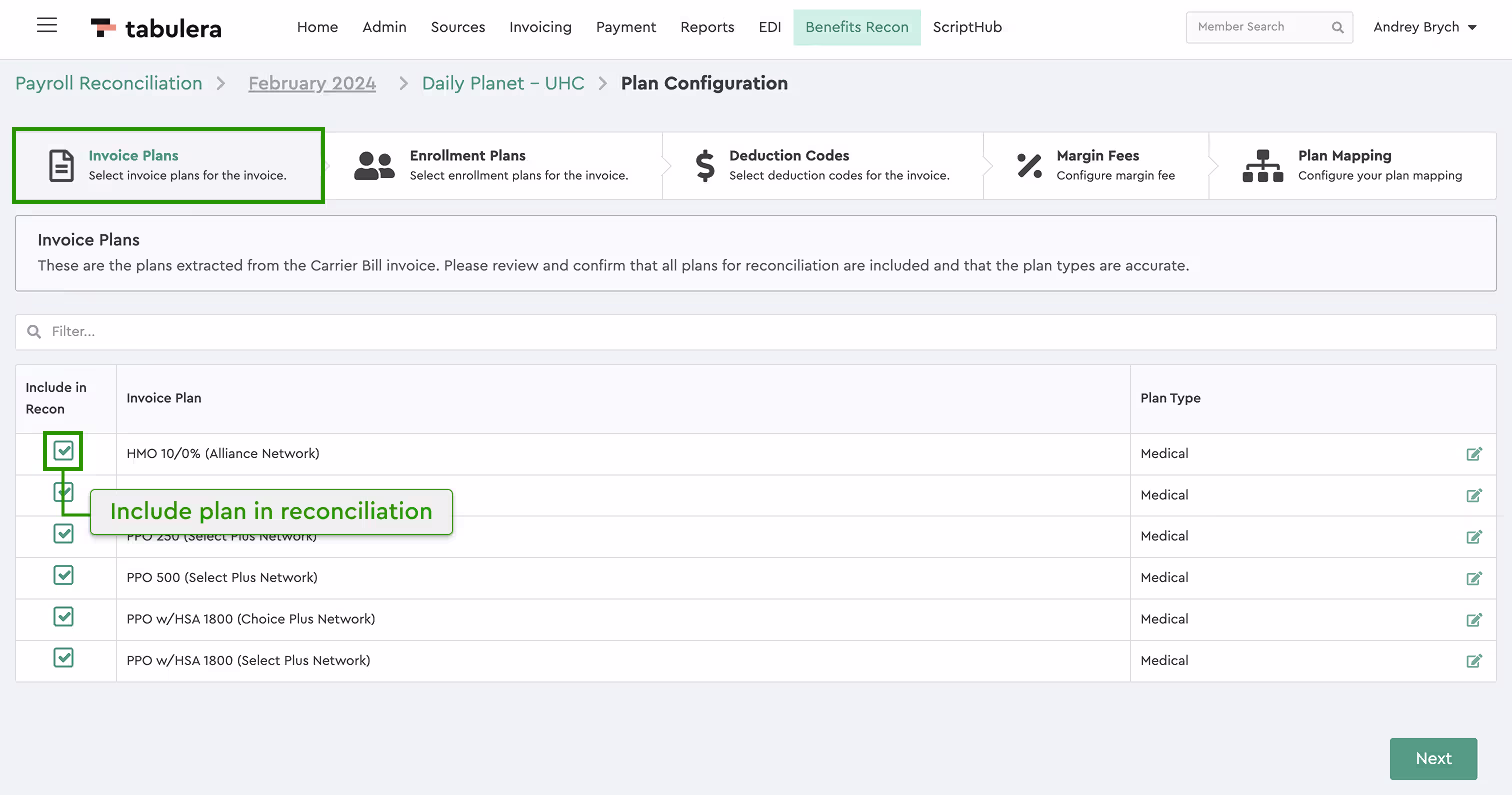Click the filter search icon
The width and height of the screenshot is (1512, 800).
[x=34, y=332]
